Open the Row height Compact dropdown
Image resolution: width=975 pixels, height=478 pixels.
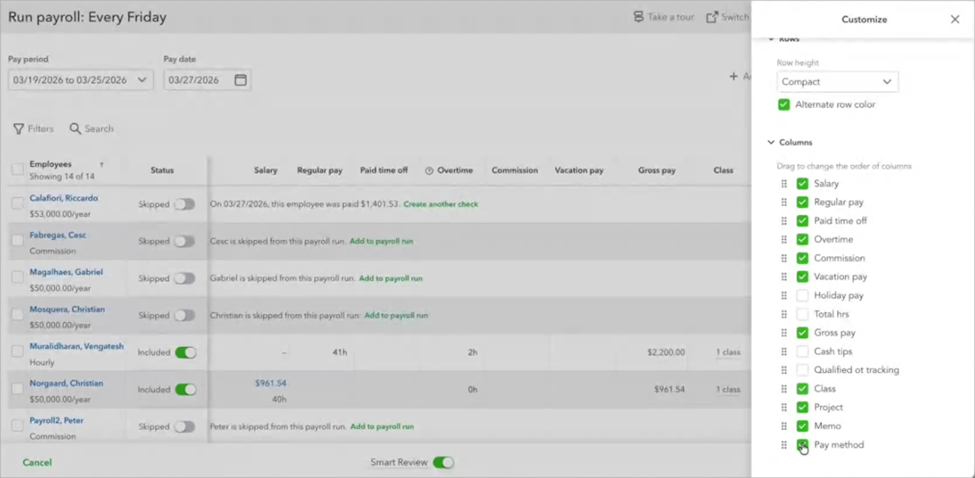[x=837, y=82]
